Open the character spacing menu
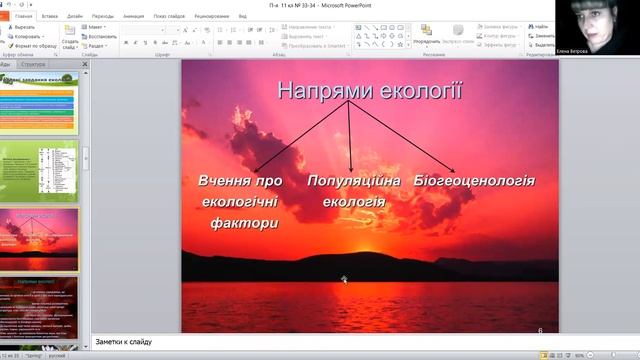This screenshot has height=360, width=640. (176, 42)
